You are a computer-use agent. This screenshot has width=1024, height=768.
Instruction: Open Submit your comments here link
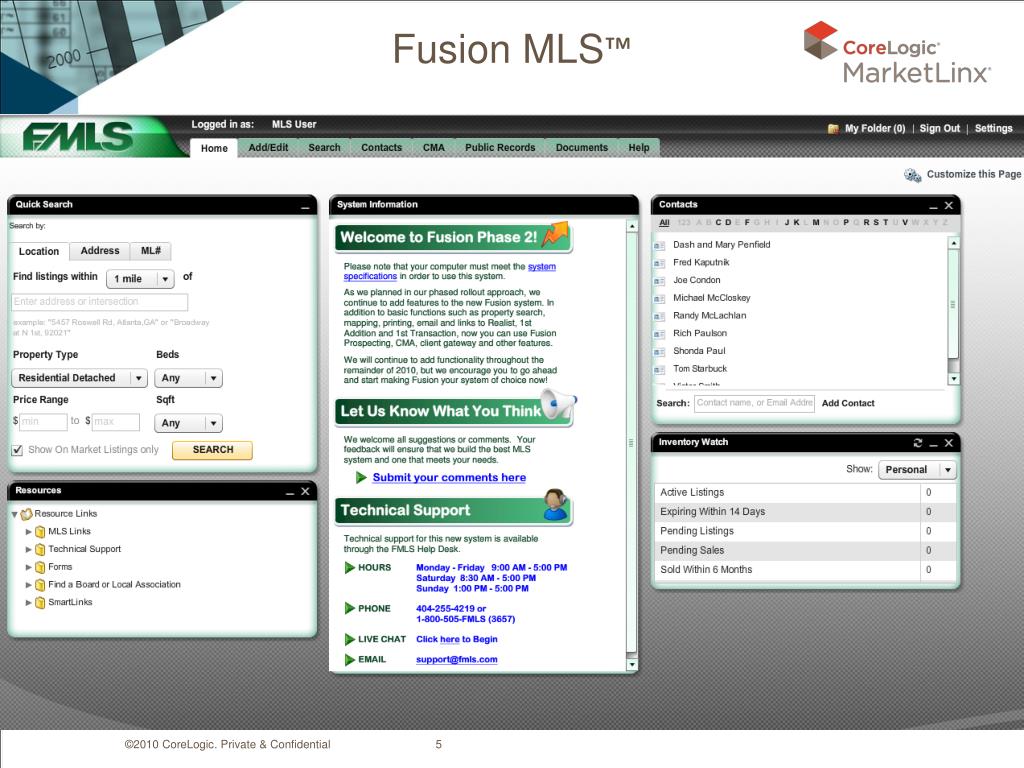point(449,477)
